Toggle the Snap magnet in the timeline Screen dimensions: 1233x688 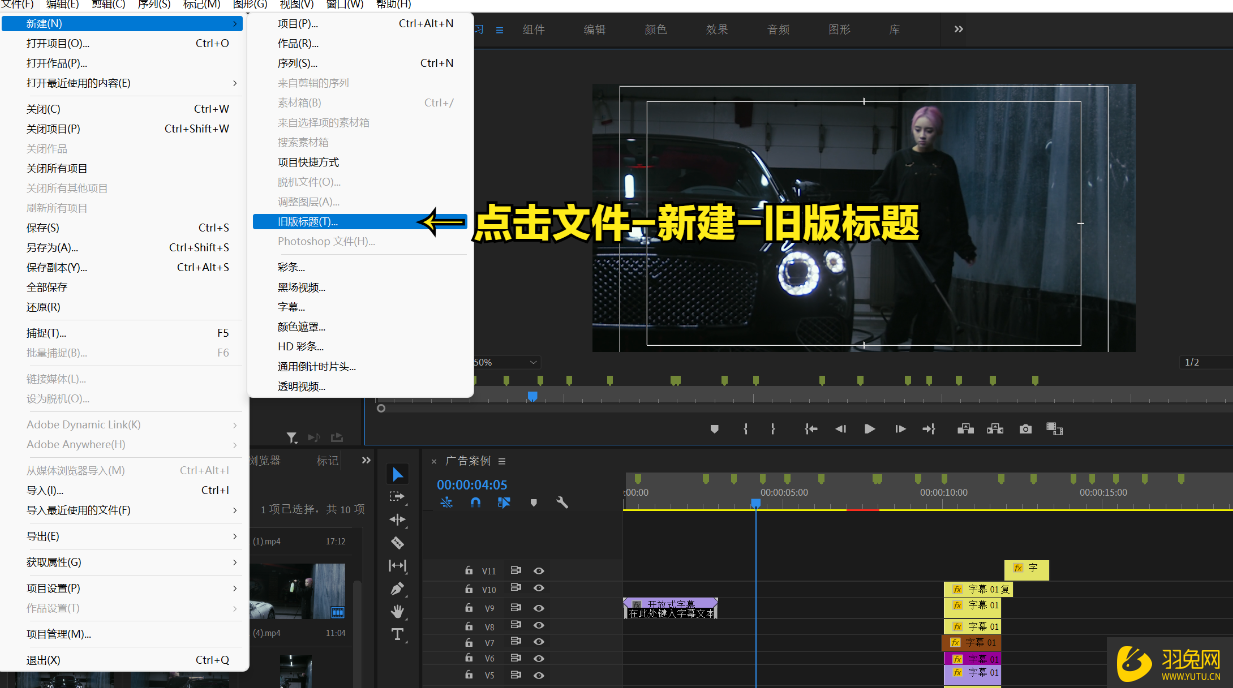pos(476,502)
